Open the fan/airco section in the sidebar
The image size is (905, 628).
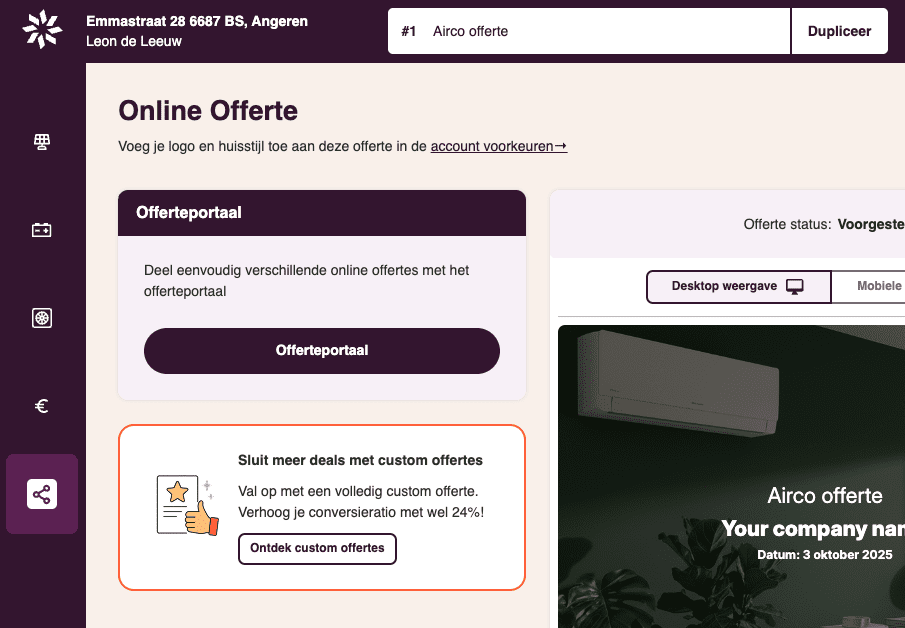(42, 318)
